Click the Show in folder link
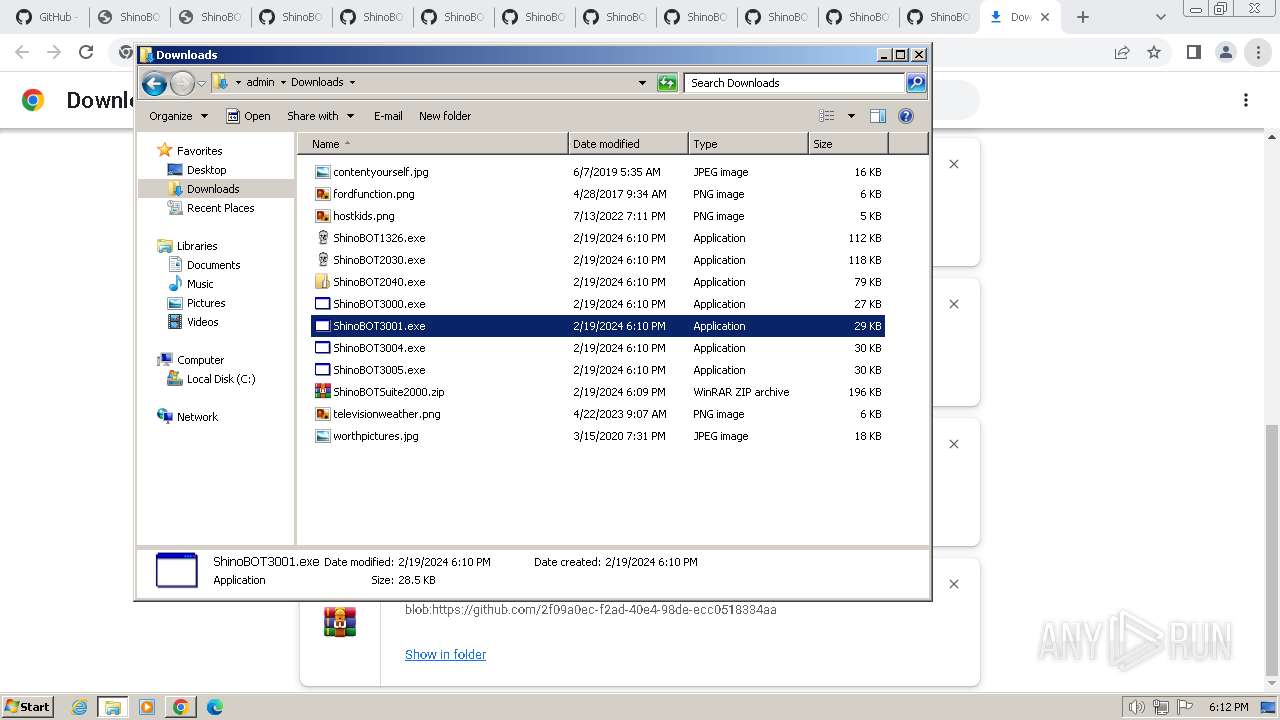Image resolution: width=1280 pixels, height=720 pixels. click(445, 655)
